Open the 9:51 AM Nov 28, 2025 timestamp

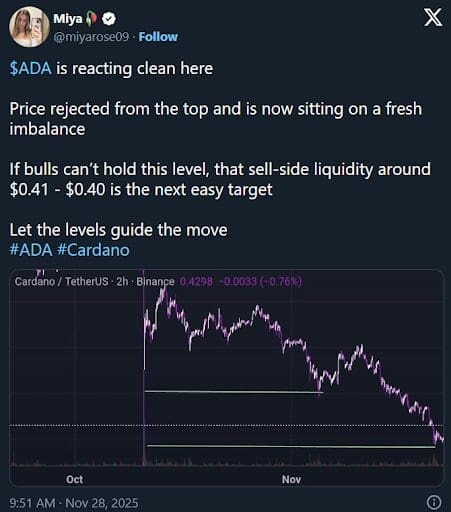74,502
